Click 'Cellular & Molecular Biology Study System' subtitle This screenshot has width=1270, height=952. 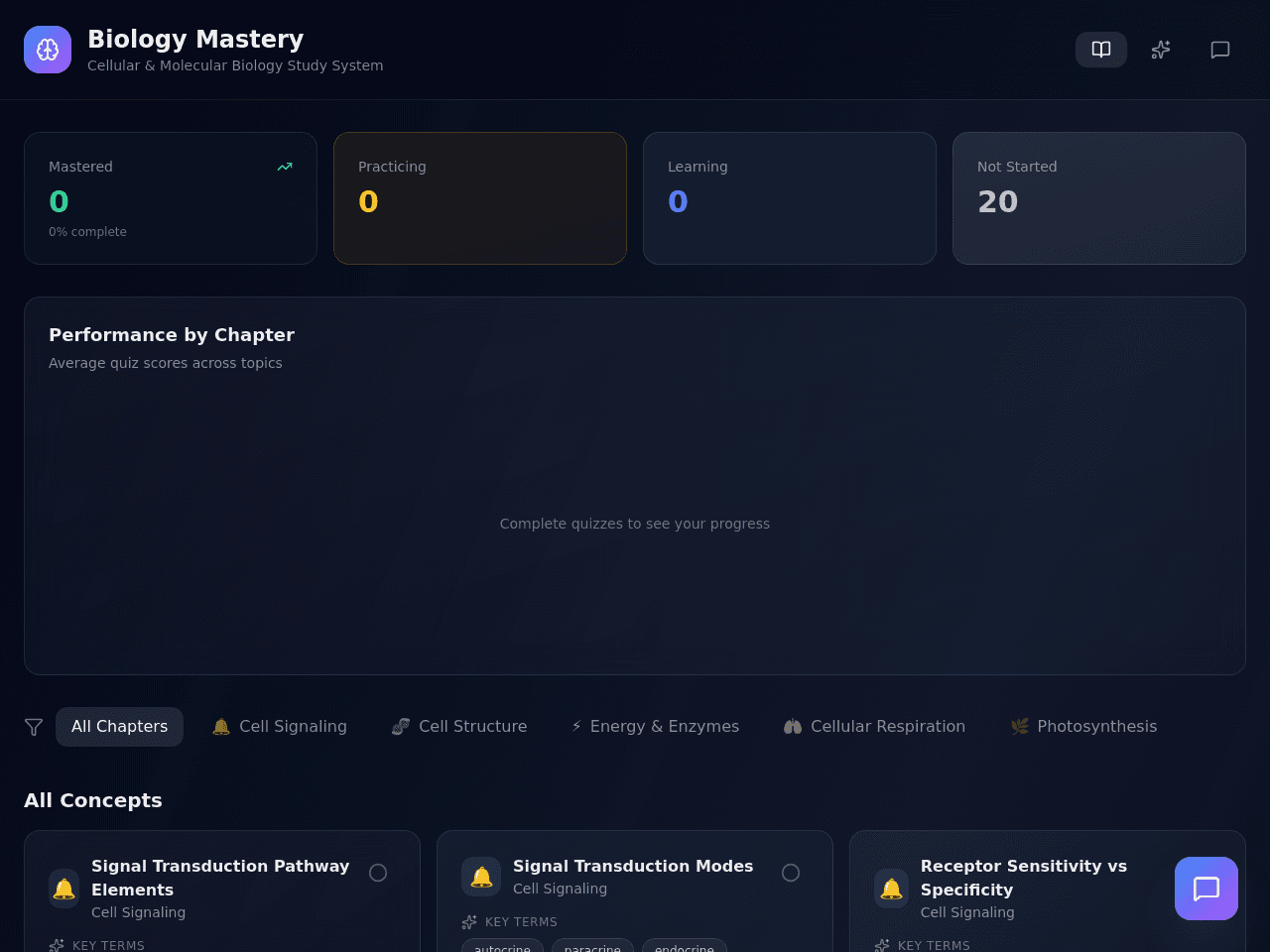tap(235, 65)
